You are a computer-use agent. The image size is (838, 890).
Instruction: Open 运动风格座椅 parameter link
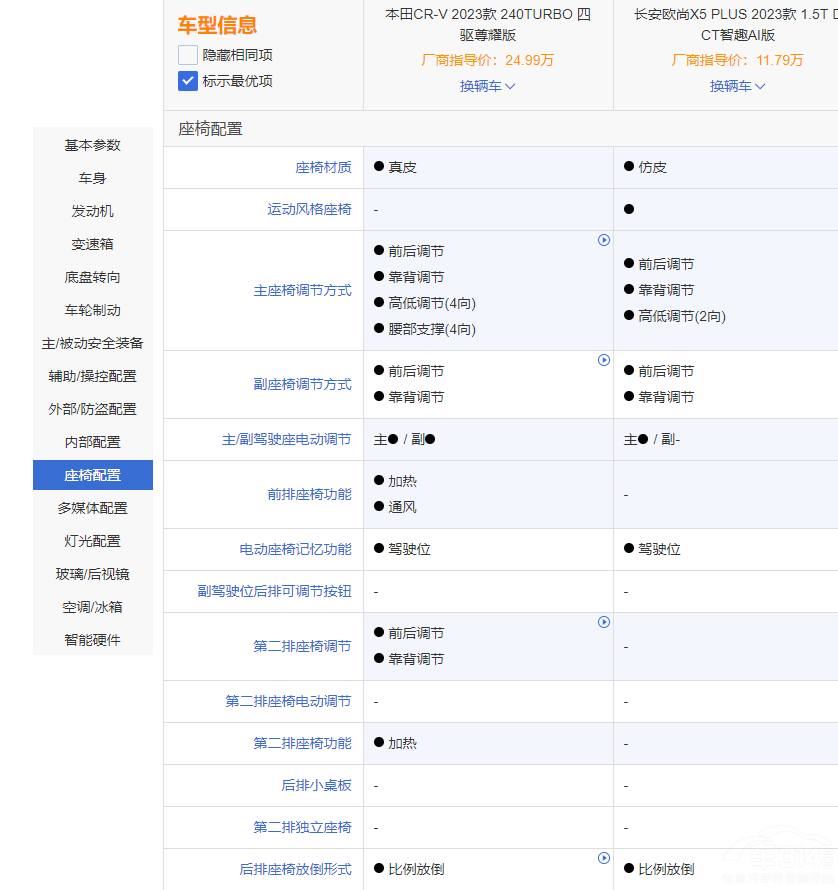coord(309,210)
